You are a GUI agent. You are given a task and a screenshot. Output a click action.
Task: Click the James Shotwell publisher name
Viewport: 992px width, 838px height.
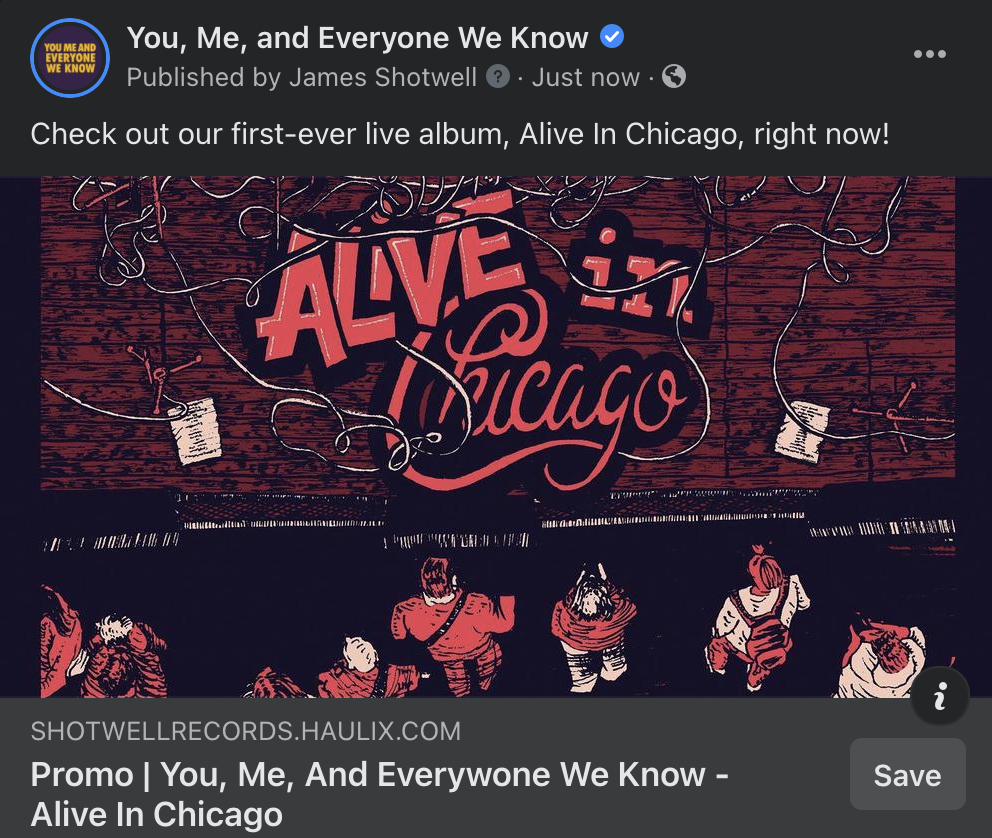(x=383, y=77)
